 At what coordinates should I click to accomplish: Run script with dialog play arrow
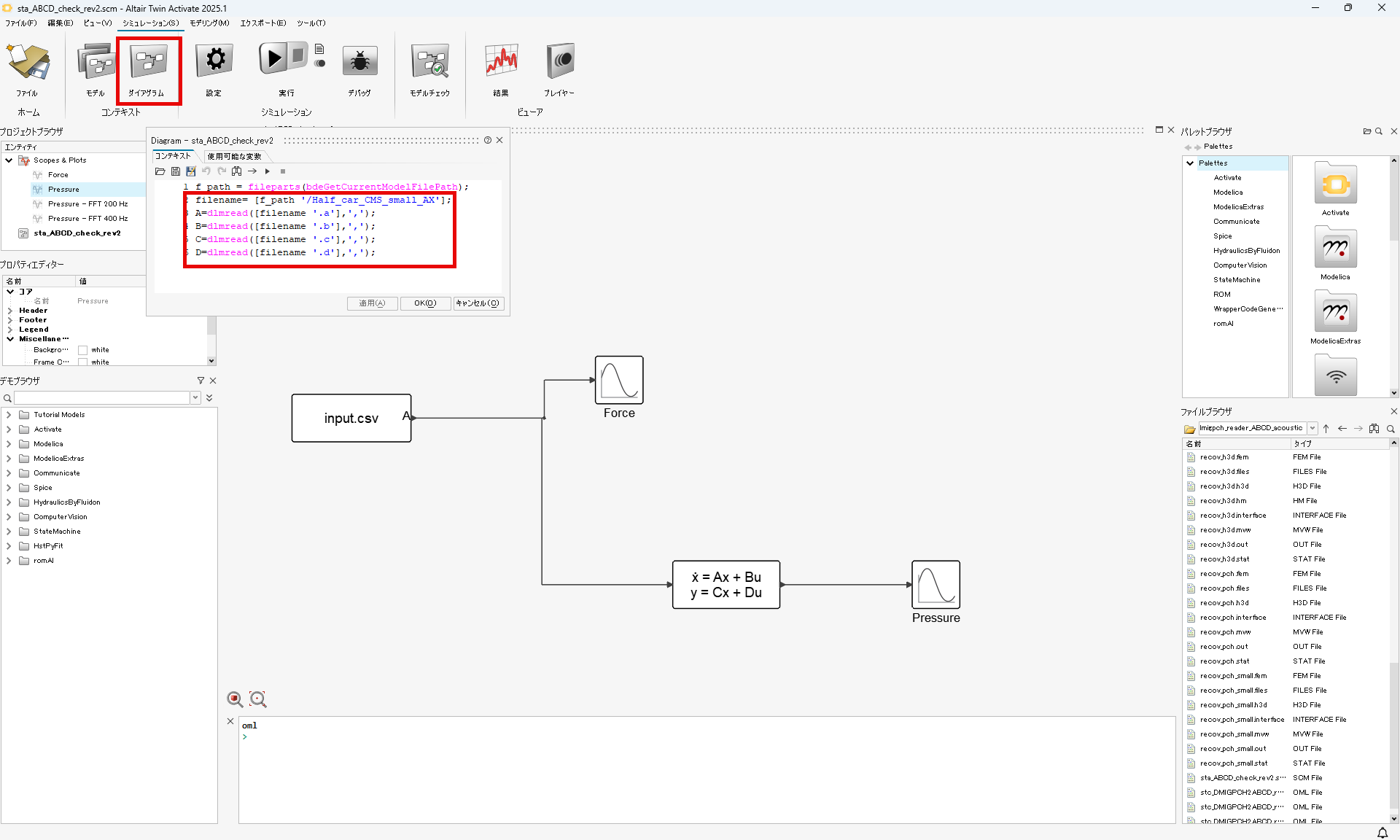[268, 171]
